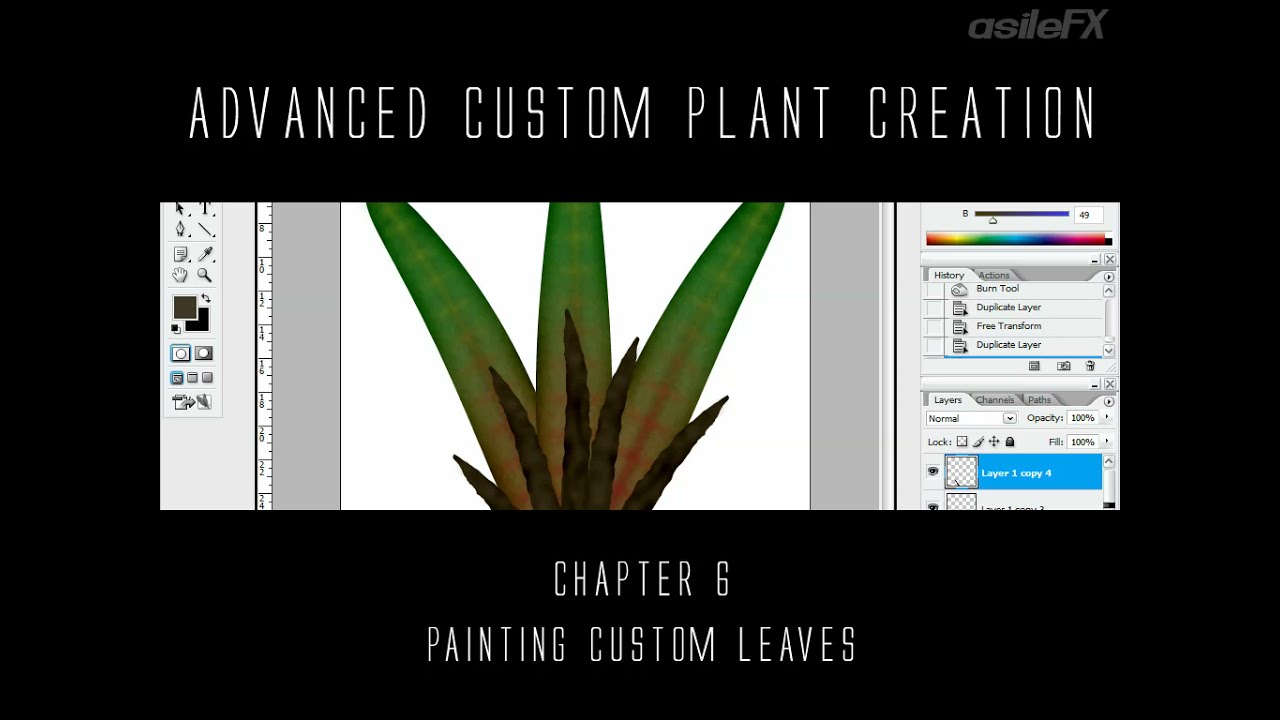Create new document from current state
This screenshot has height=720, width=1280.
(1035, 367)
